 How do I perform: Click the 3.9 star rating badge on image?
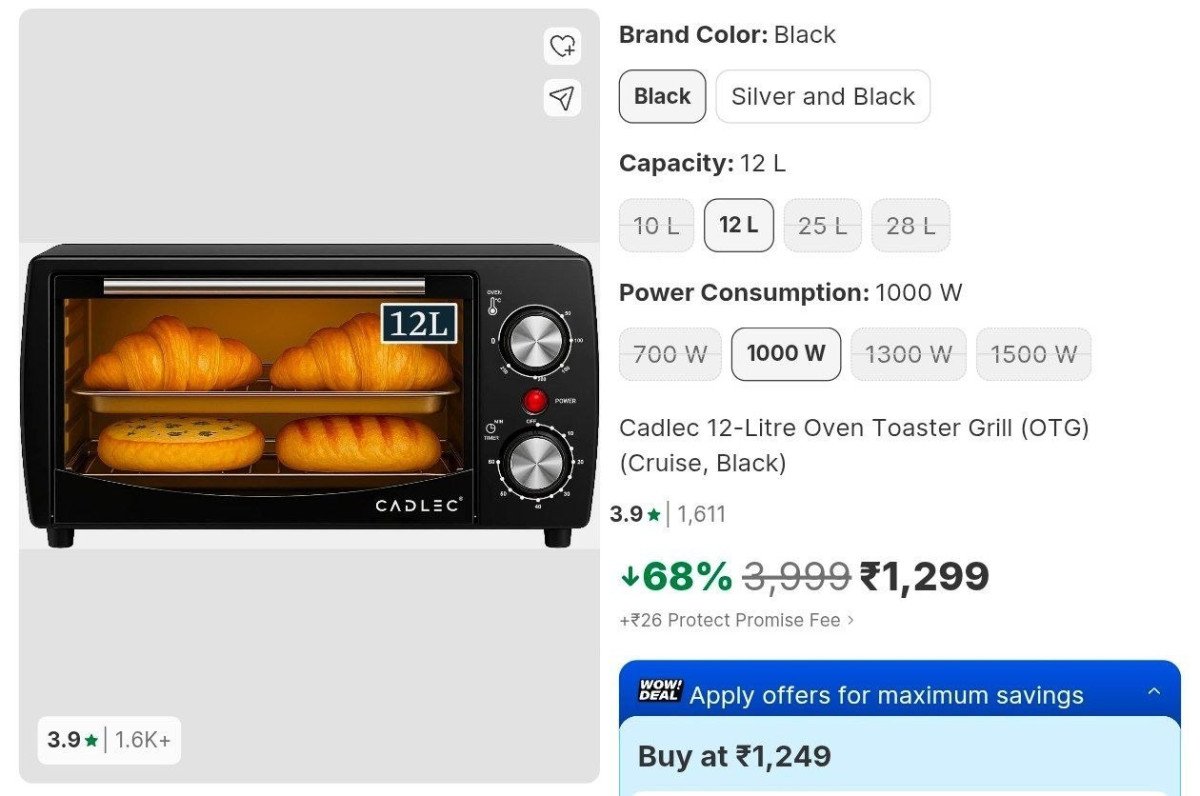tap(109, 740)
